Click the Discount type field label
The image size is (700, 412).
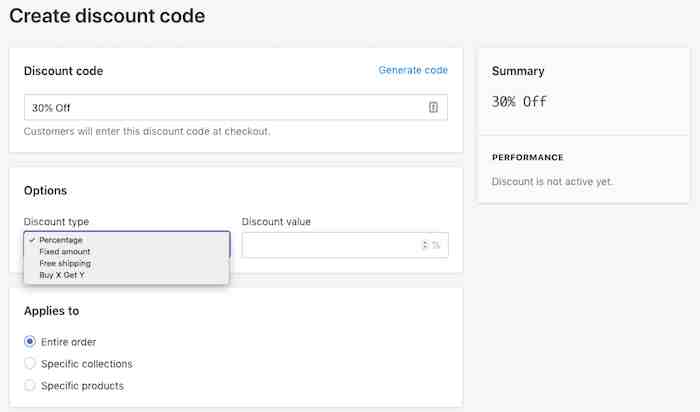(x=56, y=222)
